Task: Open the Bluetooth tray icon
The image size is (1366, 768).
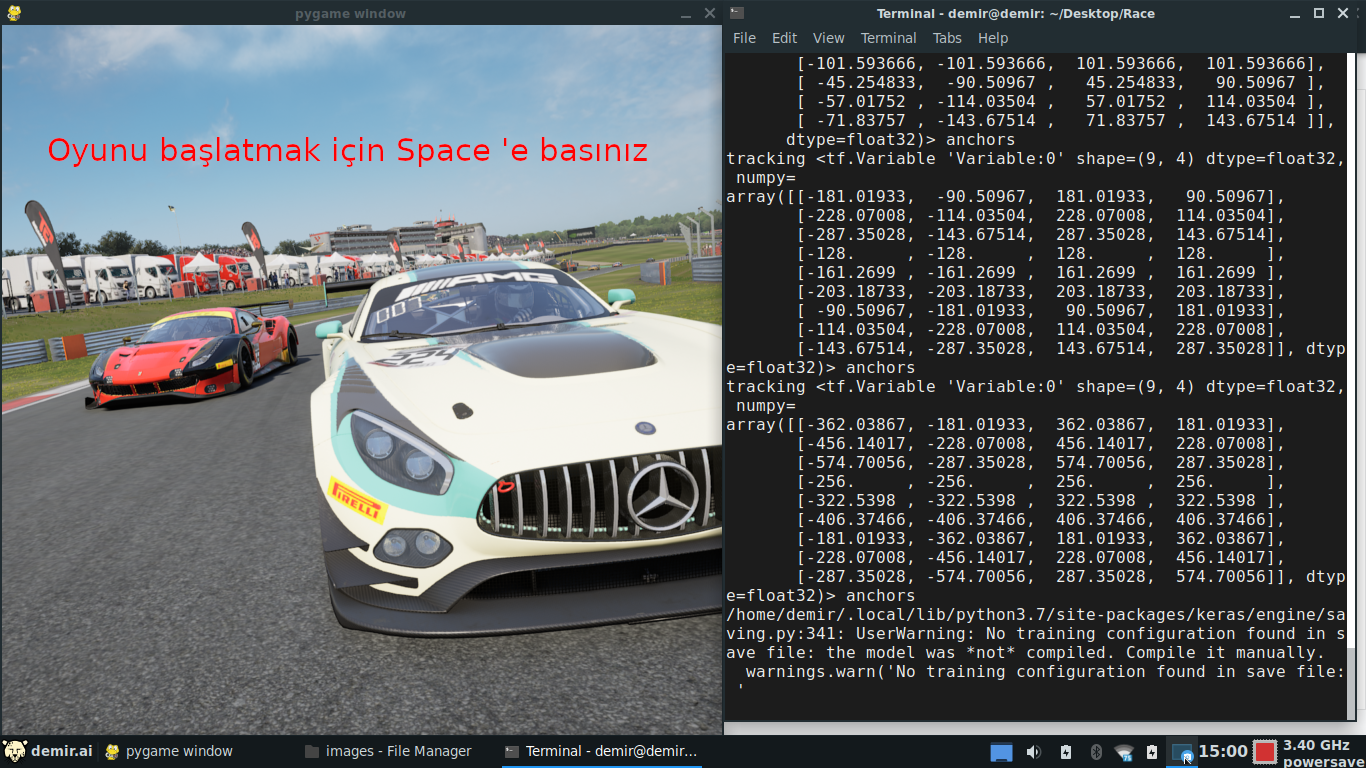Action: click(x=1095, y=752)
